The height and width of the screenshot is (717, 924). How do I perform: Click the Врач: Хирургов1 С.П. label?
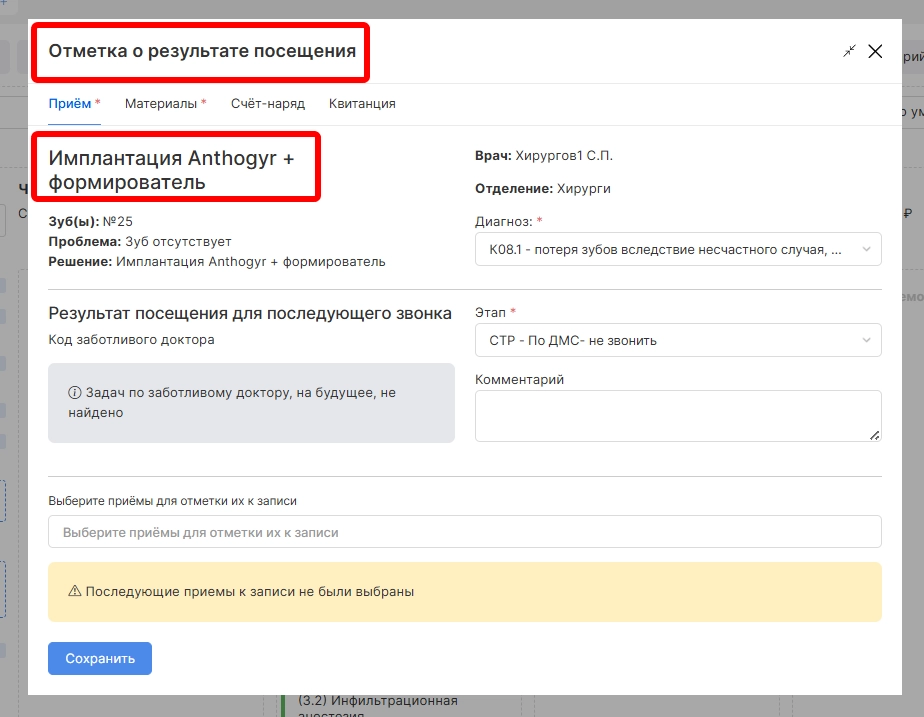click(543, 156)
